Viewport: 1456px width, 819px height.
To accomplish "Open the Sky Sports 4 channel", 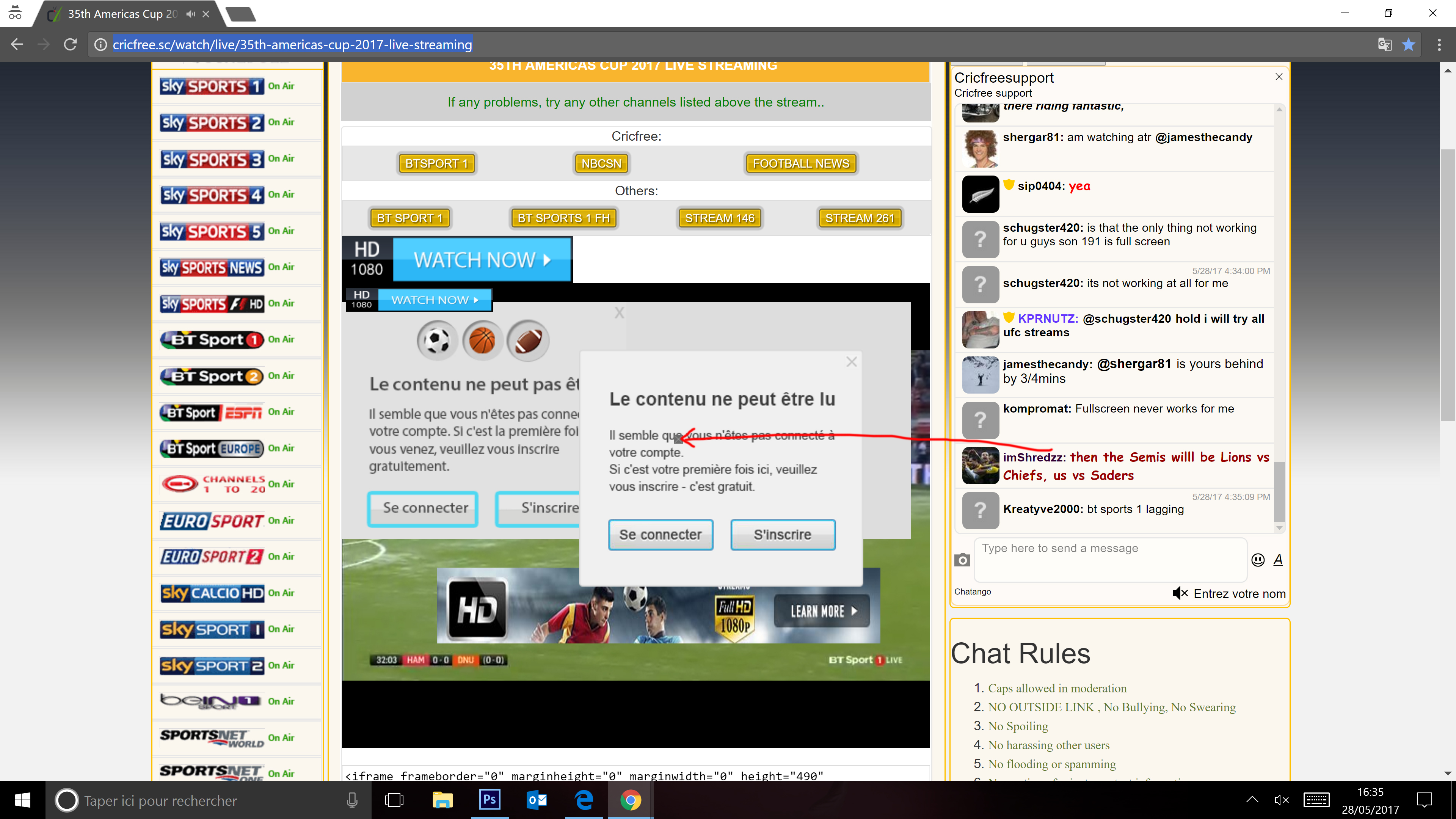I will pyautogui.click(x=212, y=195).
